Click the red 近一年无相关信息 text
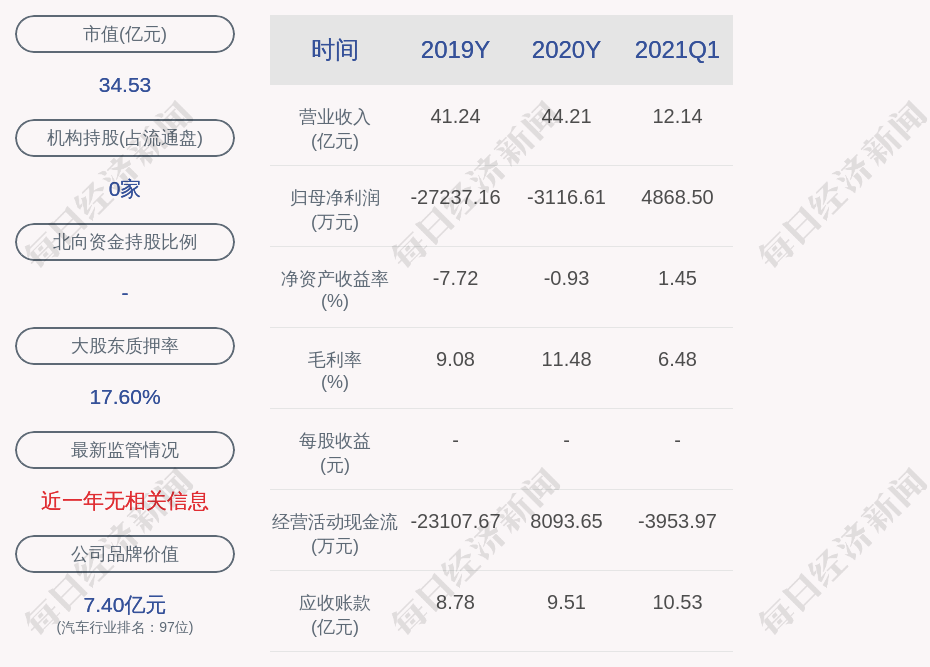This screenshot has width=930, height=667. (125, 502)
